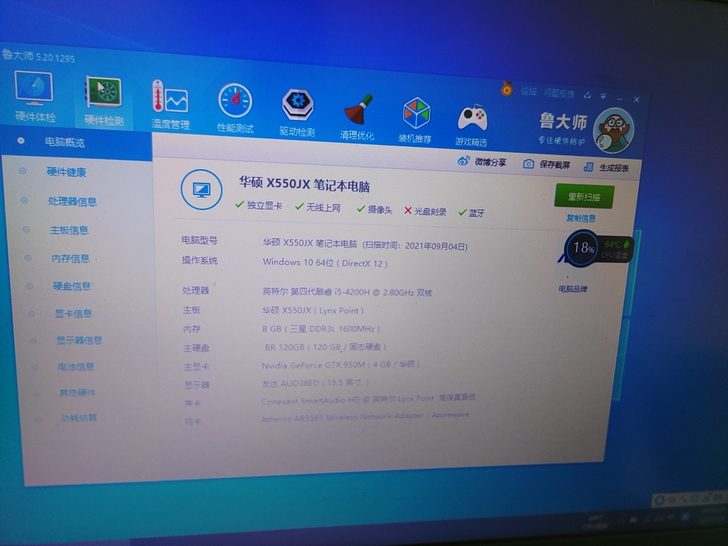728x546 pixels.
Task: Open 论坛 forum link in title bar
Action: click(528, 91)
